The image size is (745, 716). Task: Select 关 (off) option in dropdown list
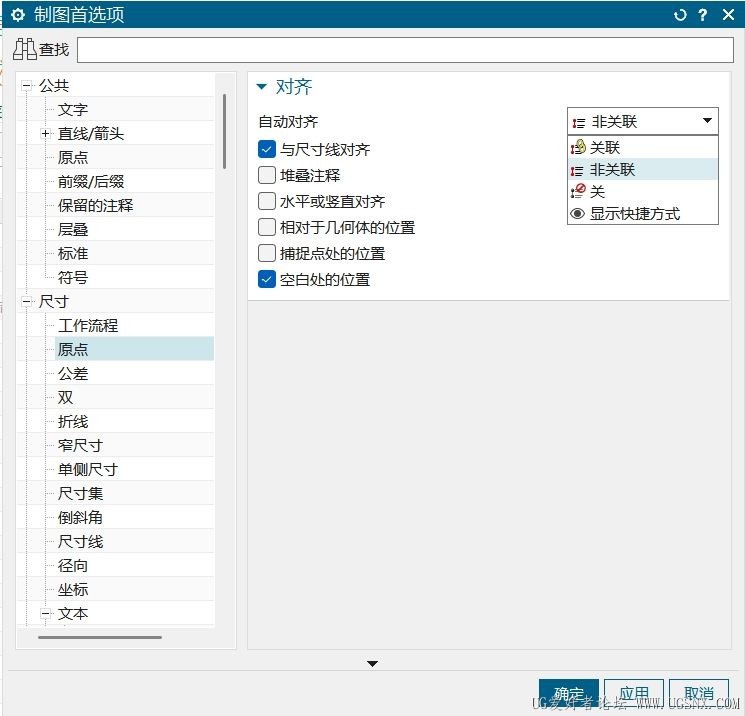click(x=597, y=191)
